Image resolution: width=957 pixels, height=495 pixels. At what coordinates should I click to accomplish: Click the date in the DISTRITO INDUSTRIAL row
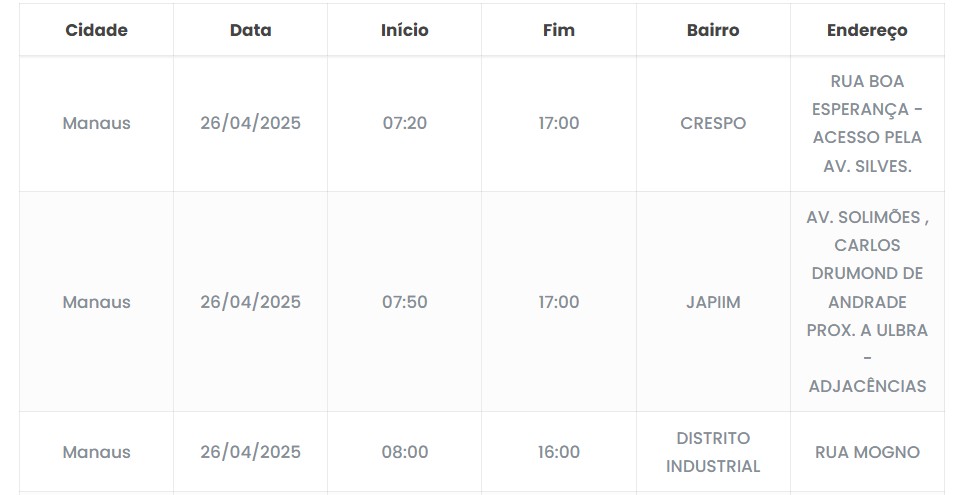[x=250, y=452]
